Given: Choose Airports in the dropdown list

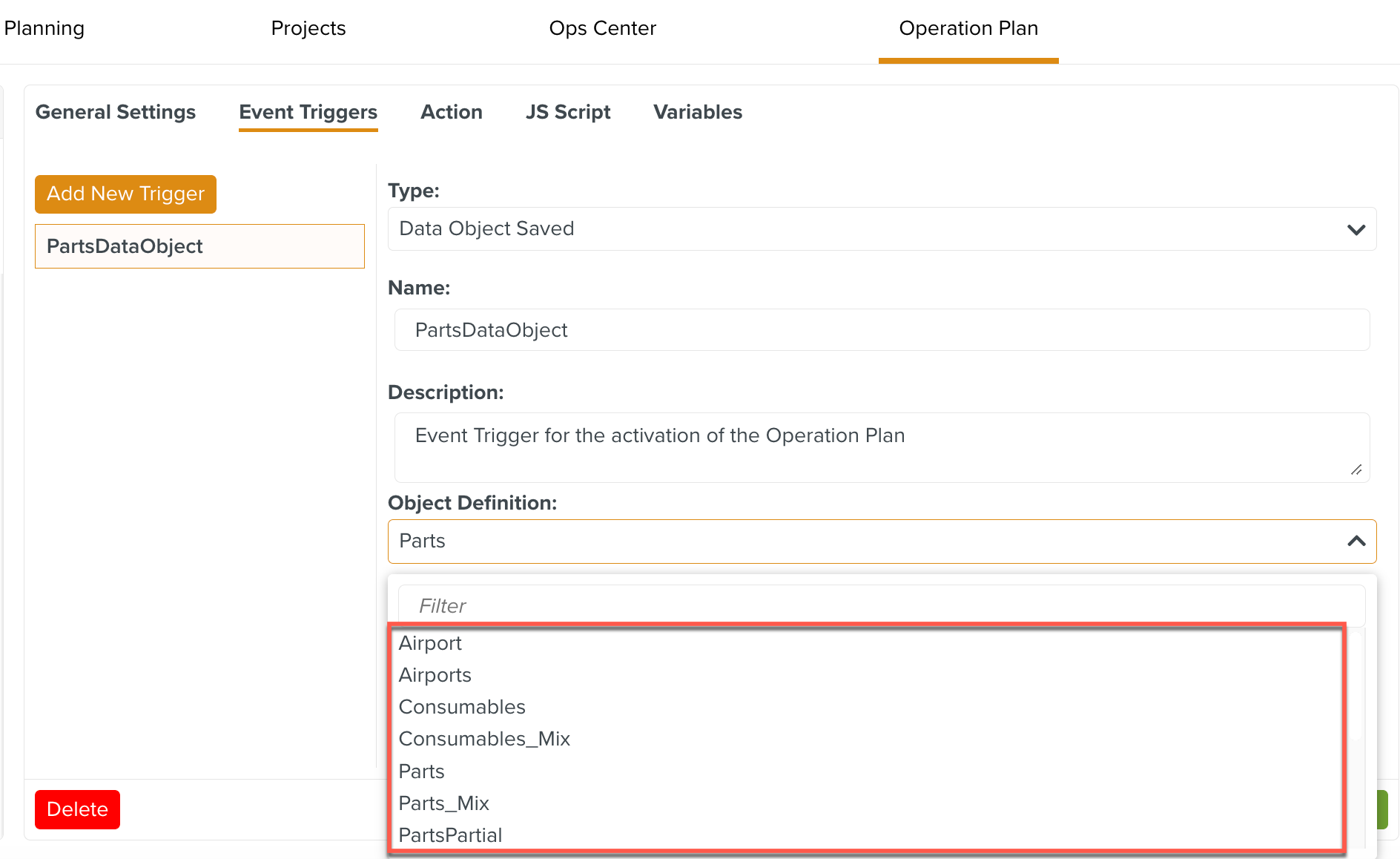Looking at the screenshot, I should [435, 675].
